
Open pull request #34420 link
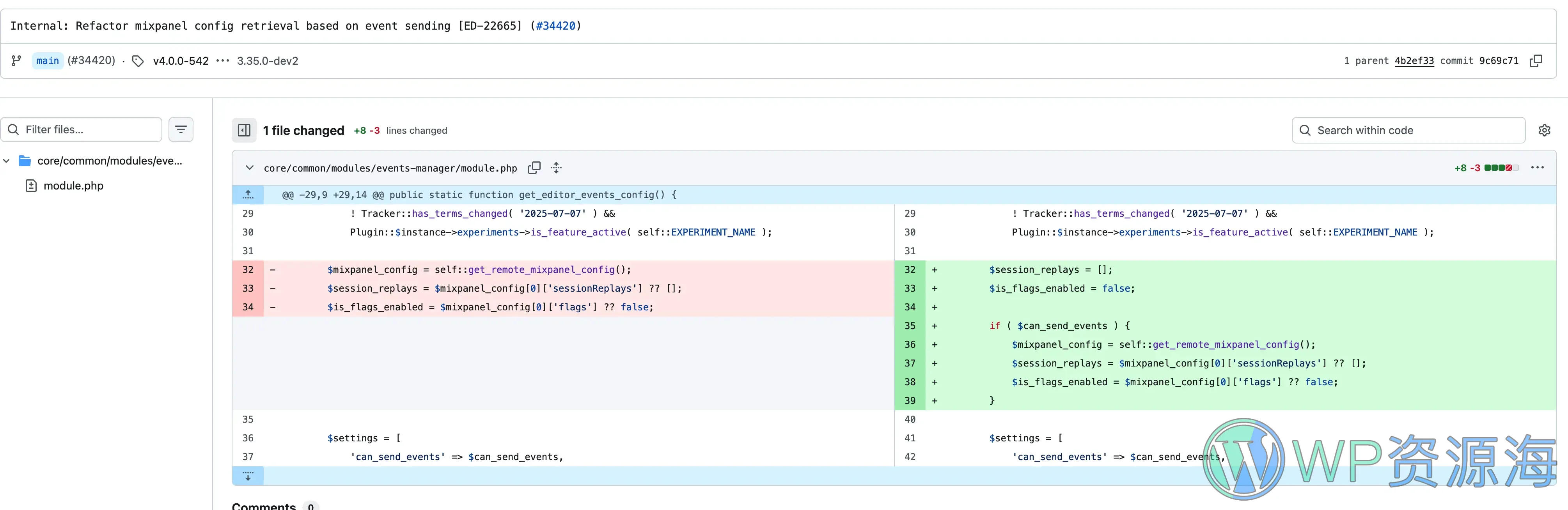[x=555, y=26]
